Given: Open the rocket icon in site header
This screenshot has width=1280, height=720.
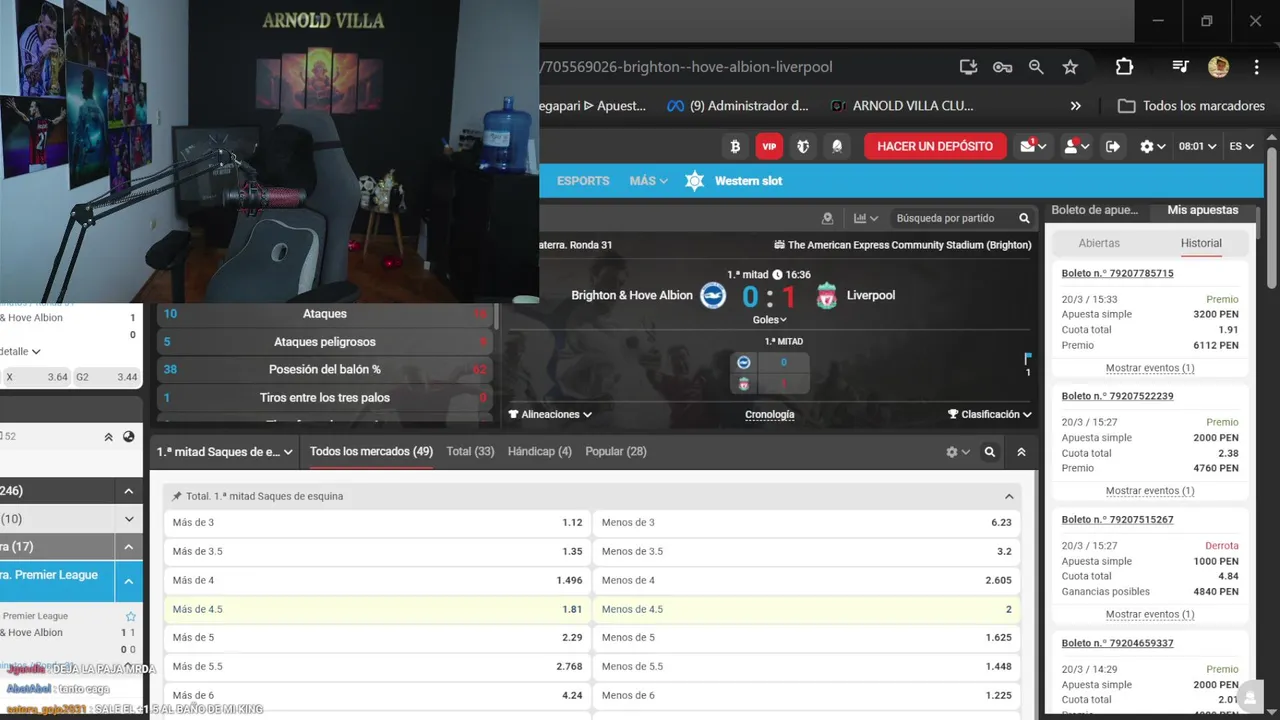Looking at the screenshot, I should click(x=837, y=146).
